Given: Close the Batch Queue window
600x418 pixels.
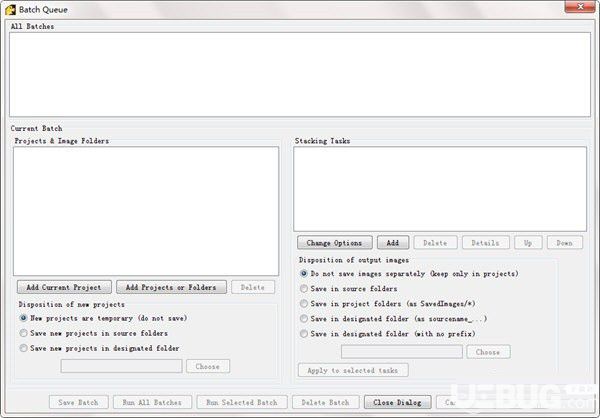Looking at the screenshot, I should coord(580,7).
